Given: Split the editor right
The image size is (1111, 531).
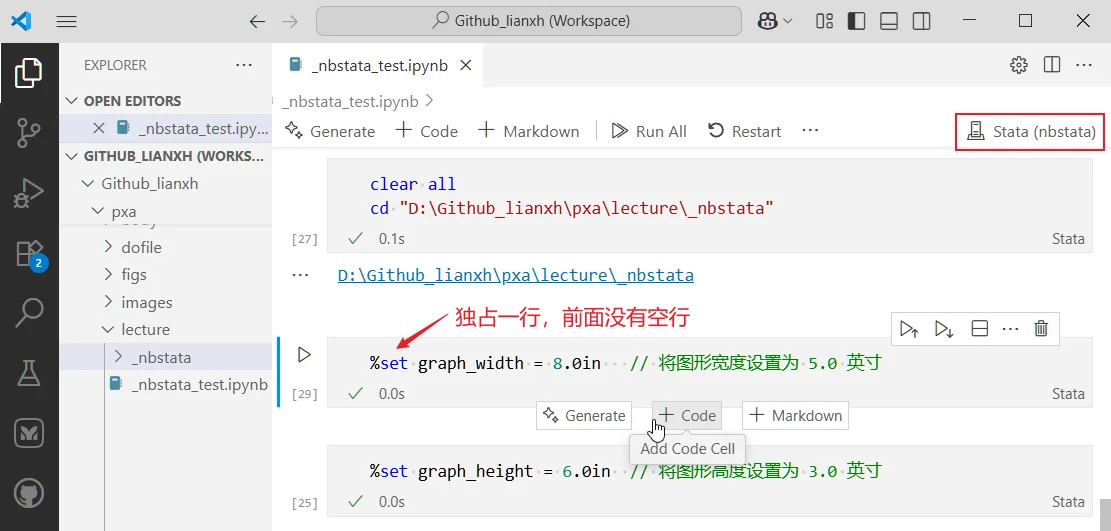Looking at the screenshot, I should [x=1052, y=65].
